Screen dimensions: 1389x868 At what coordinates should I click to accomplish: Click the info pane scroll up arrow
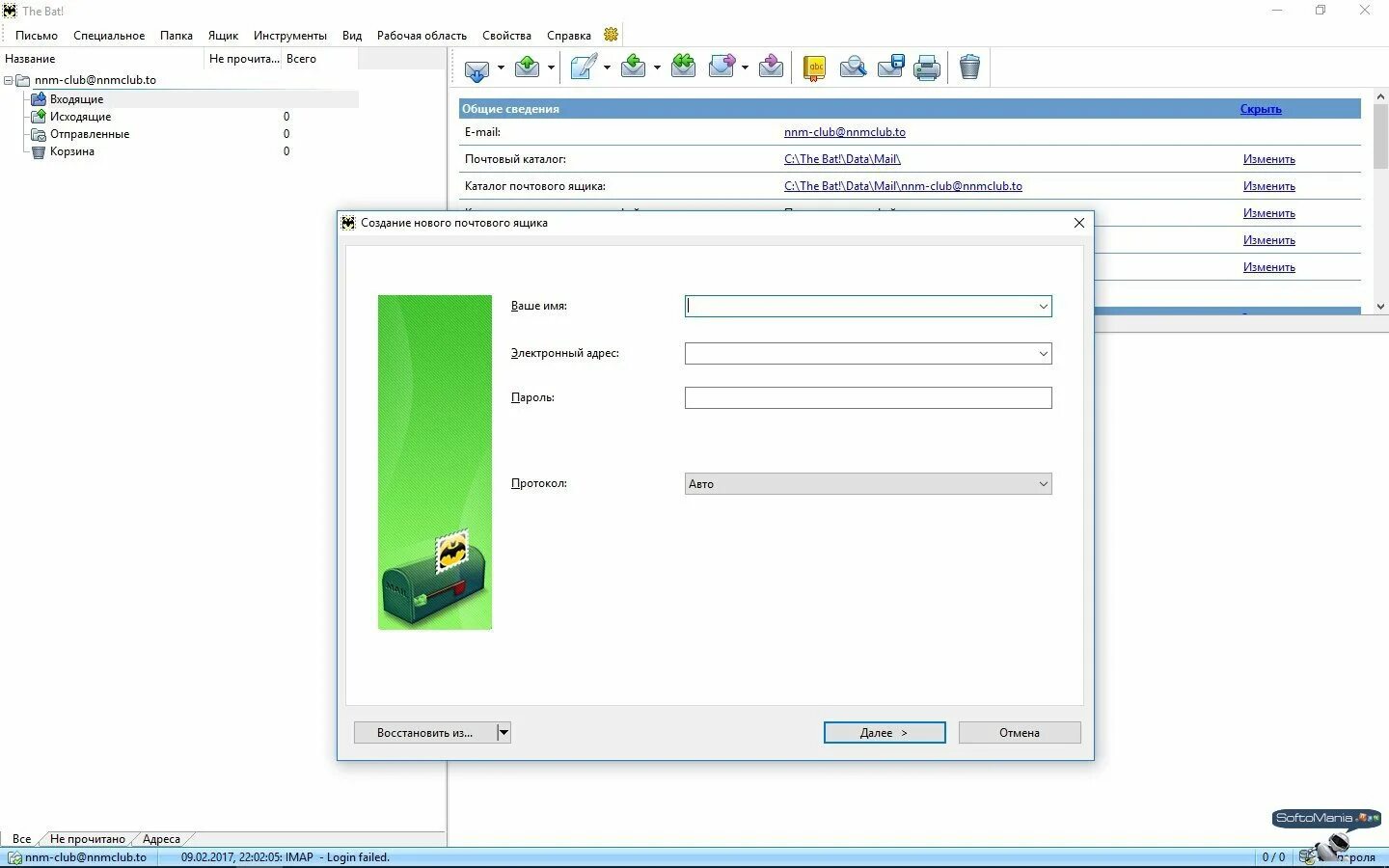click(1380, 97)
